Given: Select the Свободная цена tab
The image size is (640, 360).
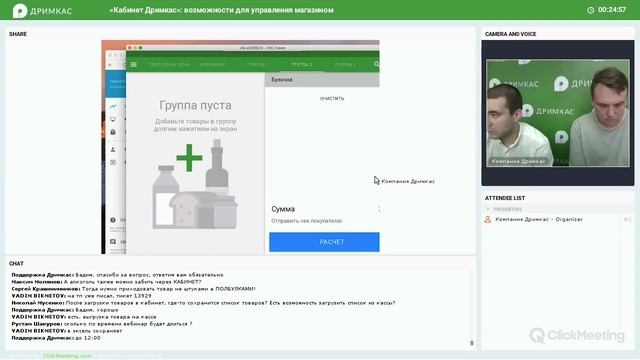Looking at the screenshot, I should (x=169, y=64).
